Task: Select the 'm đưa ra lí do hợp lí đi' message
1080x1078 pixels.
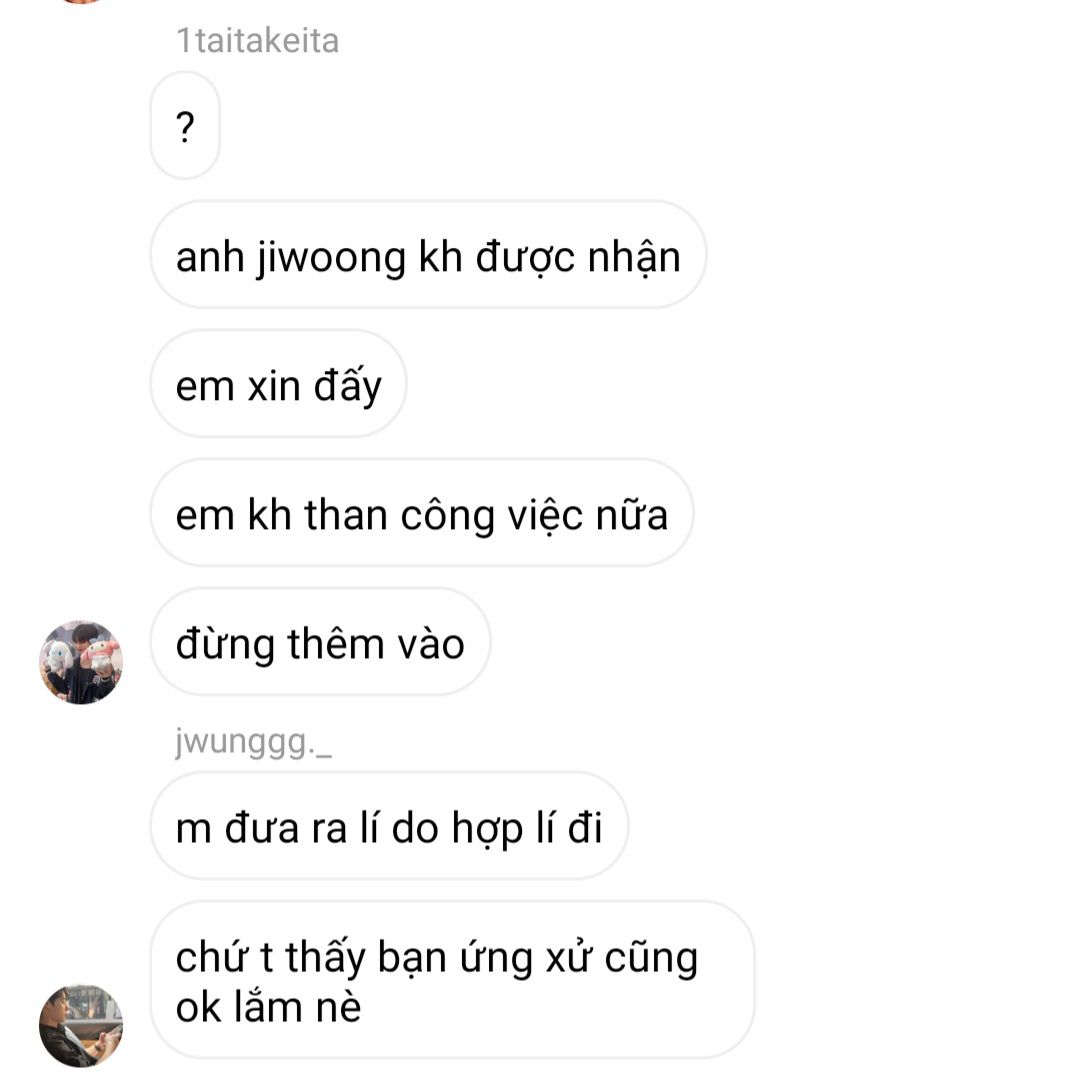Action: point(389,826)
